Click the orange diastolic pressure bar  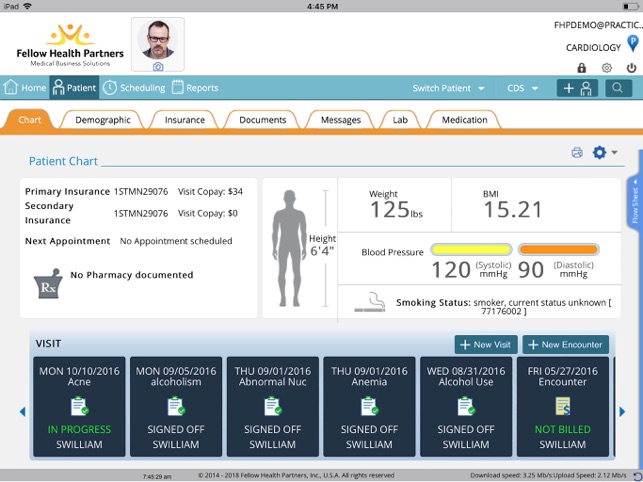pos(559,249)
